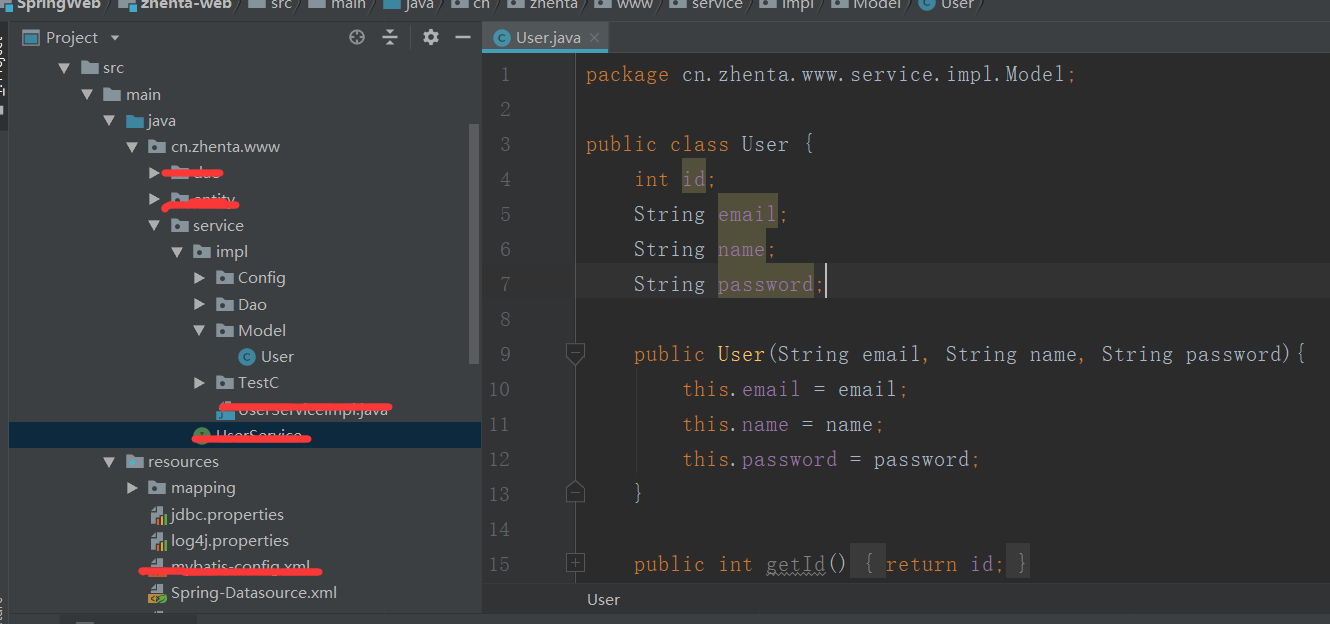Click 'public class' keywords on line 3

click(x=657, y=144)
